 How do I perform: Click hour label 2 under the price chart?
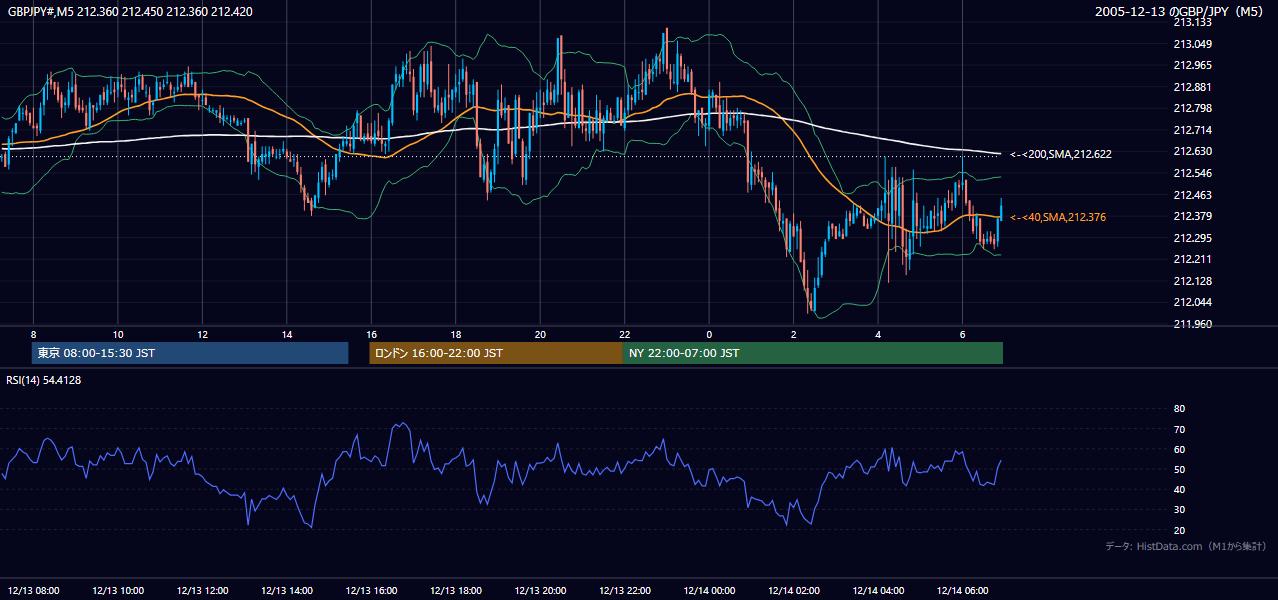point(793,334)
